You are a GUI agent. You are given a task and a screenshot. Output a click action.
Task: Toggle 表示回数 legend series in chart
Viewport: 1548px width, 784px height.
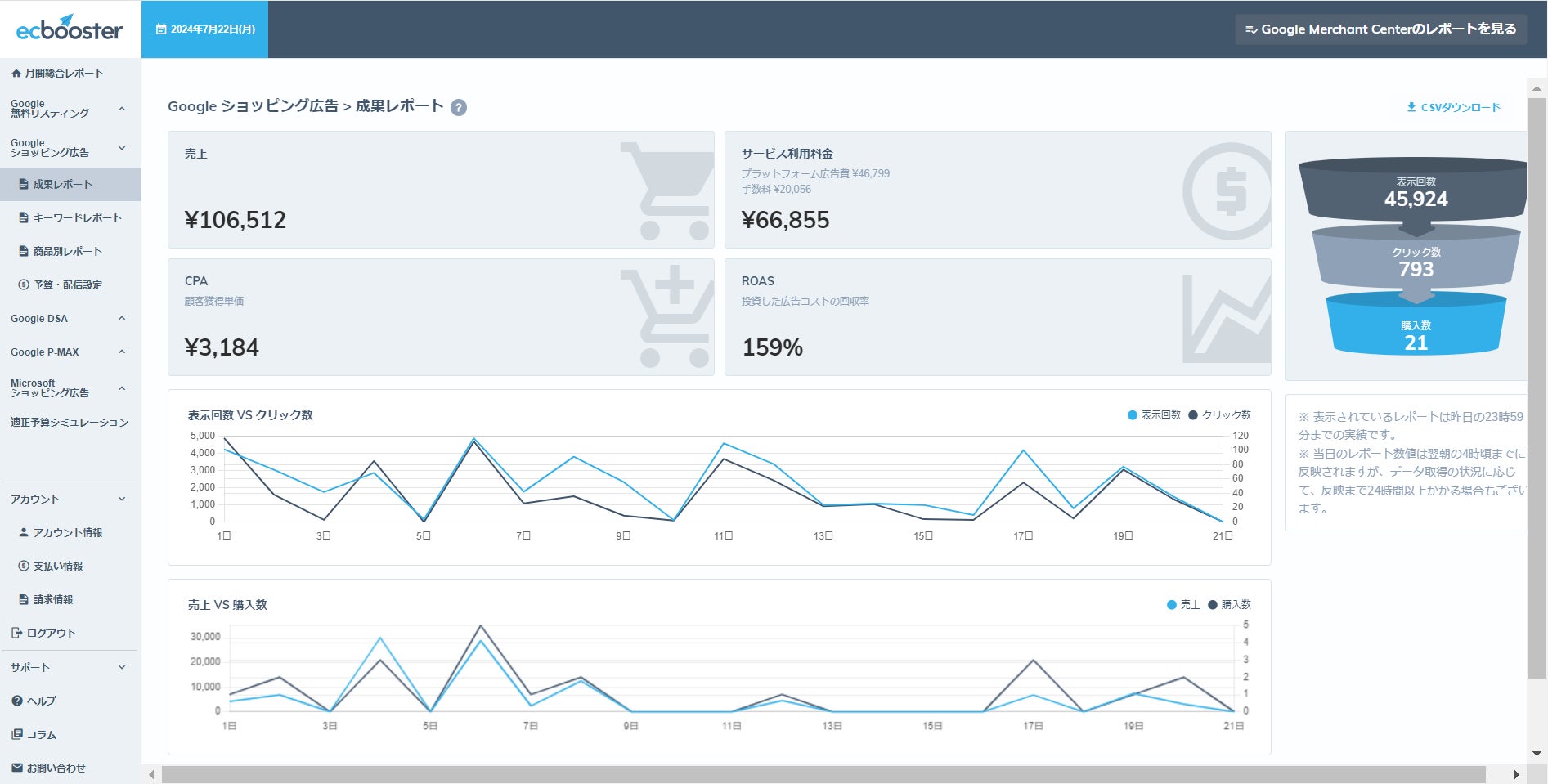[1154, 415]
